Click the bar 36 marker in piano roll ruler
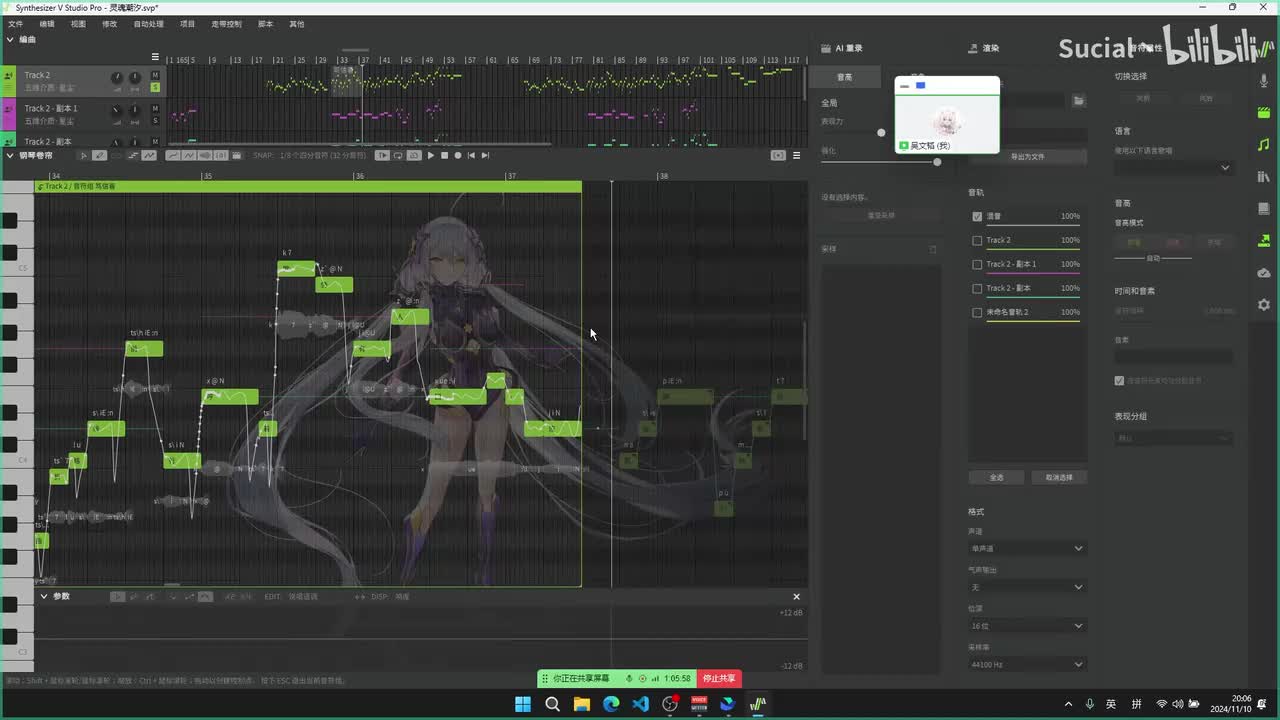This screenshot has height=720, width=1280. 358,176
